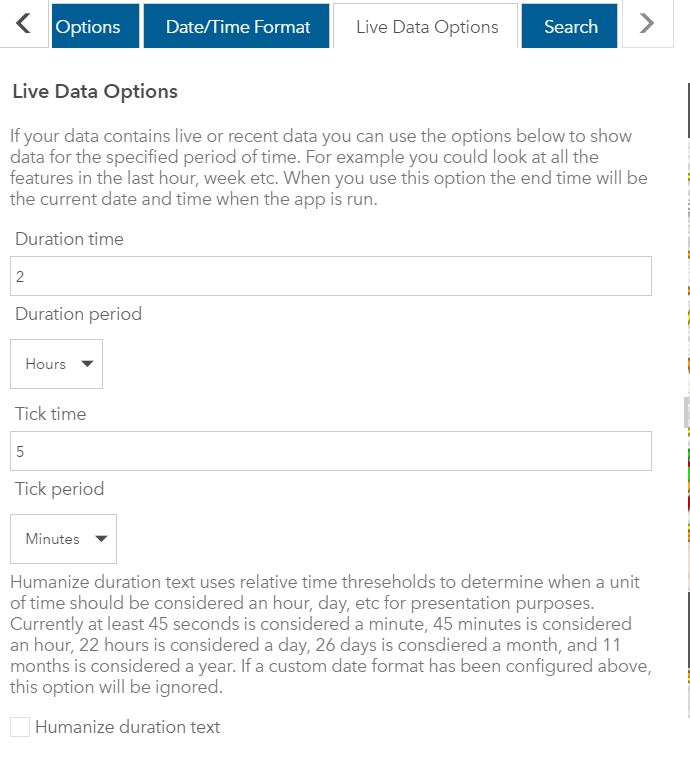Click into the Tick time input field
The image size is (690, 761).
point(330,451)
